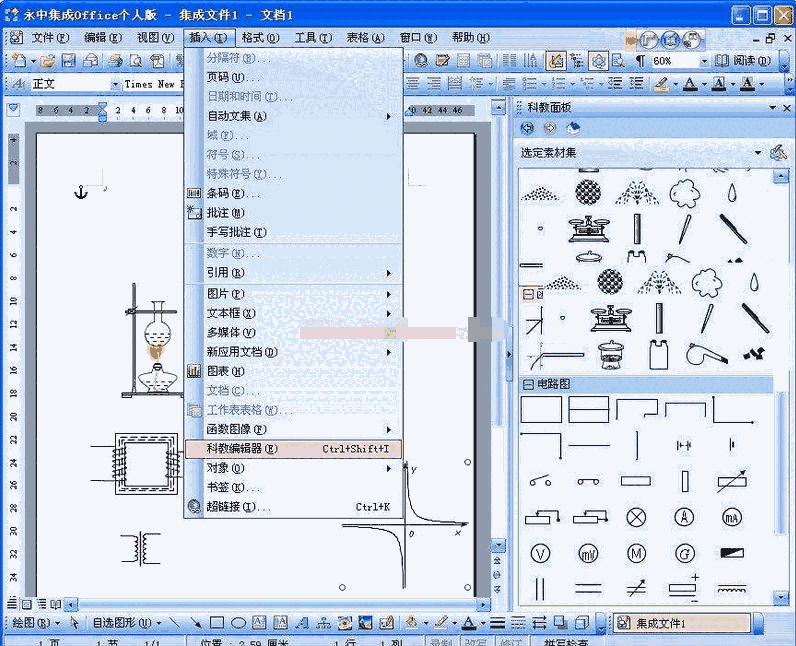Collapse the 电路图 section
This screenshot has height=646, width=796.
(528, 385)
